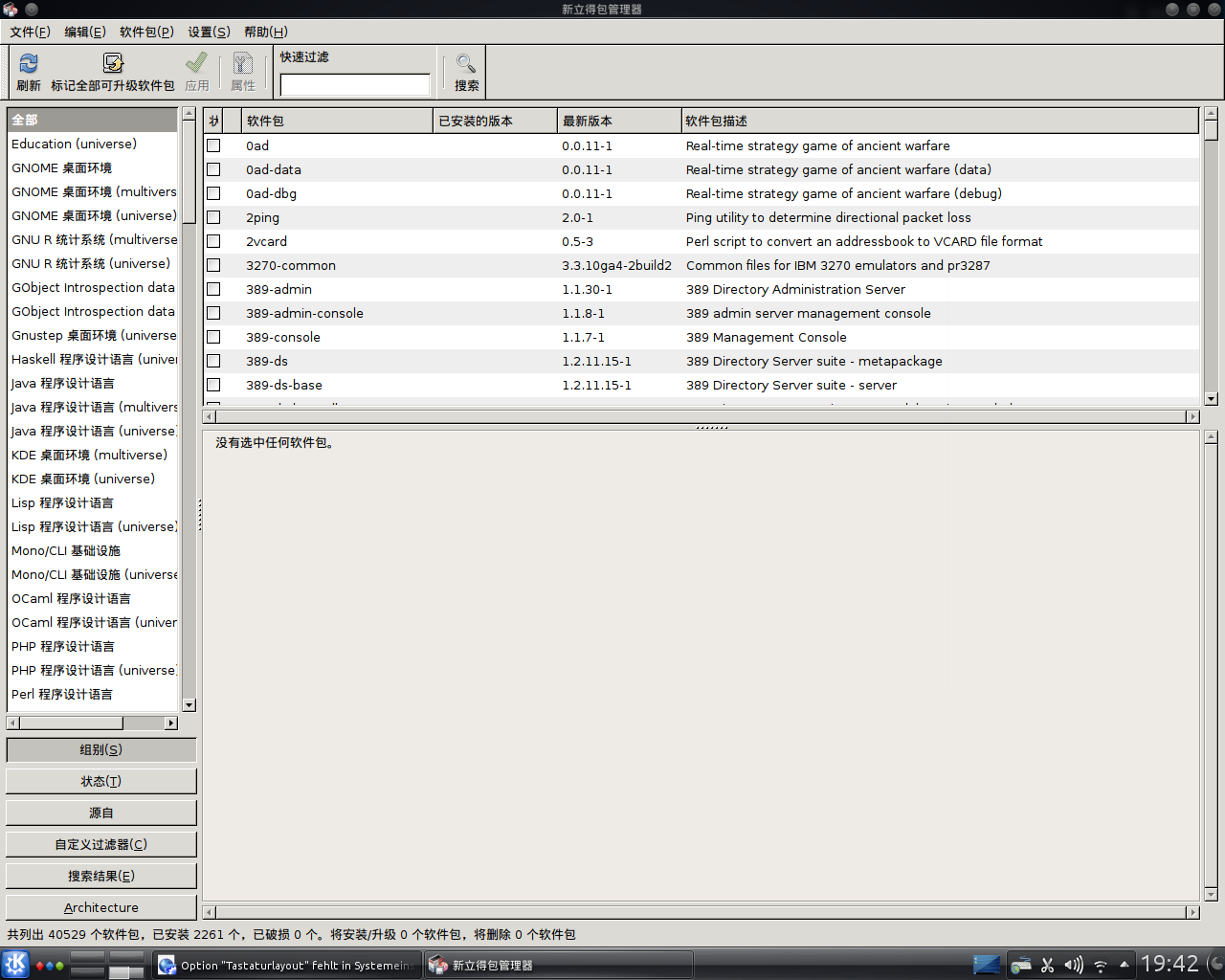Select Java 程序设计语言 category
Image resolution: width=1225 pixels, height=980 pixels.
92,383
